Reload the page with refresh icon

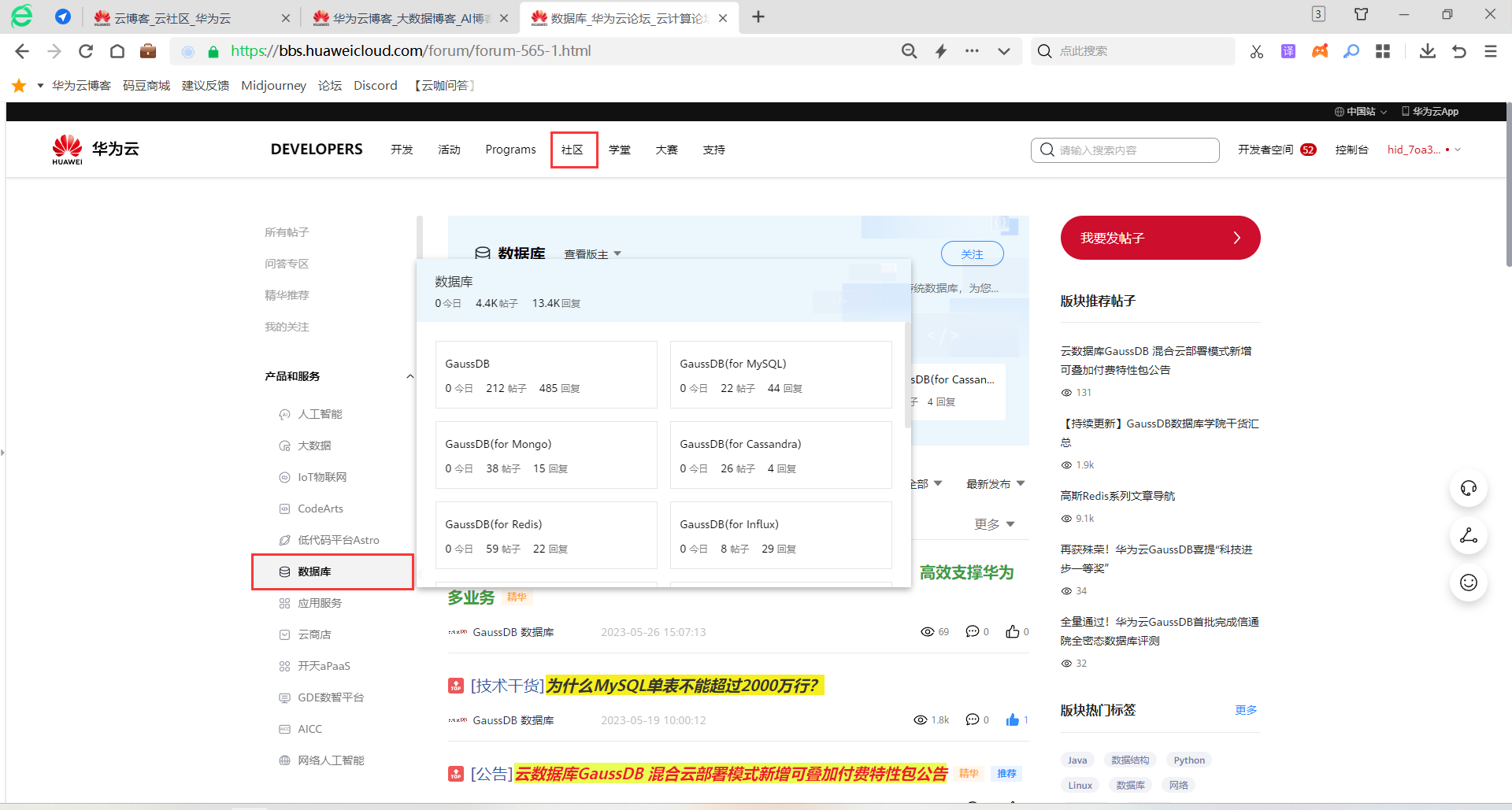pyautogui.click(x=86, y=51)
